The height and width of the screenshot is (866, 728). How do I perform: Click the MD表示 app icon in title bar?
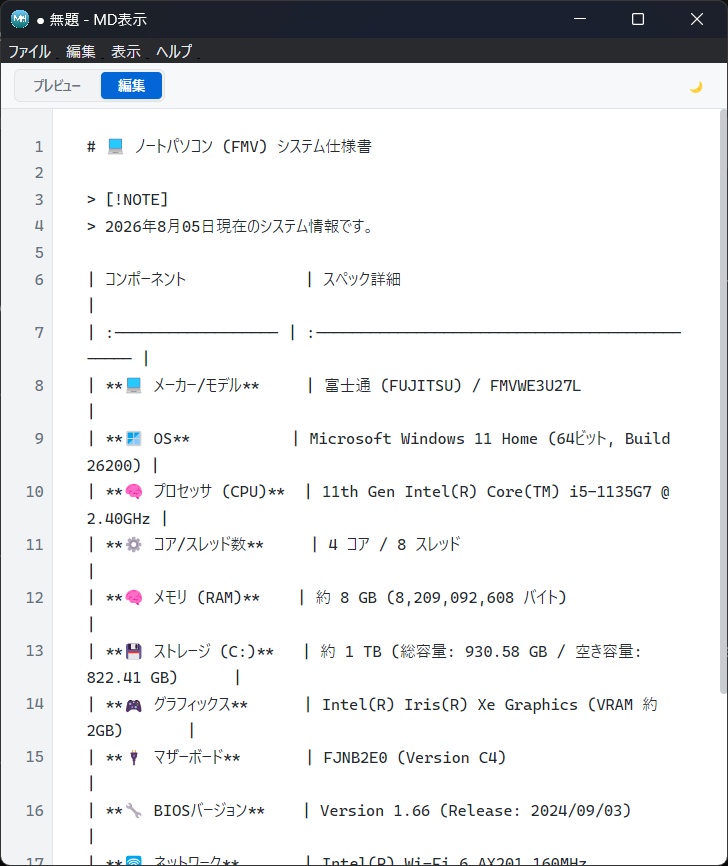(x=20, y=19)
